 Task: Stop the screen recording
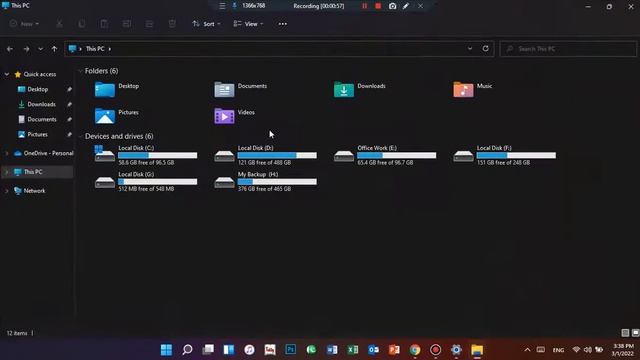378,6
